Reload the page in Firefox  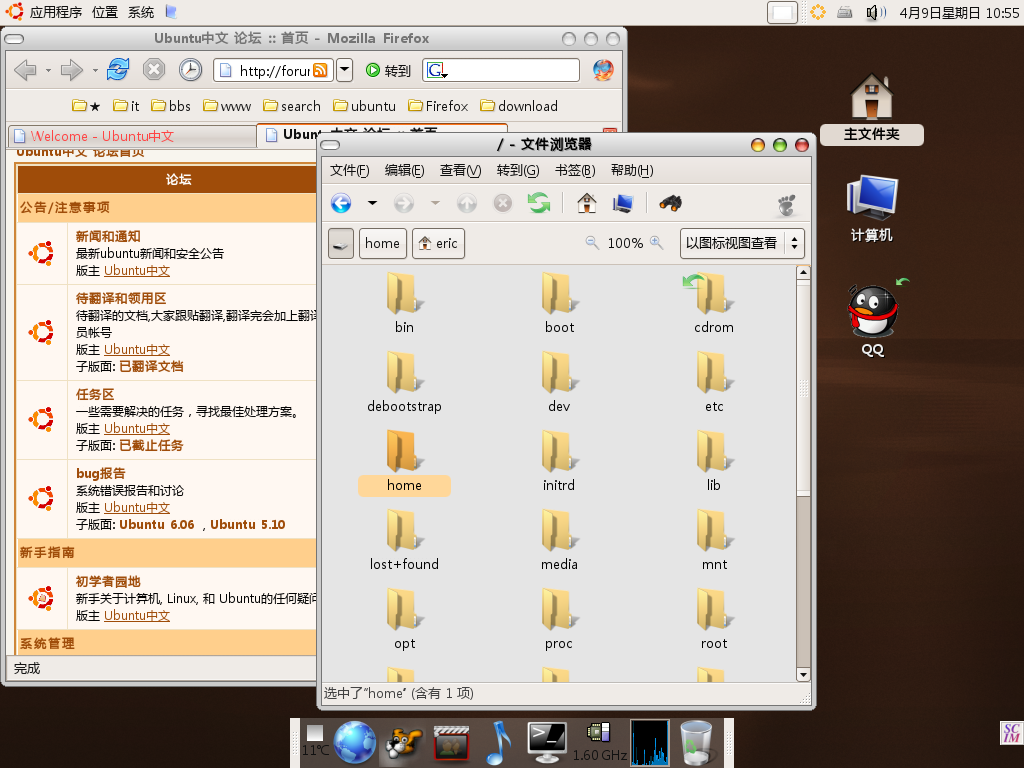(x=118, y=69)
